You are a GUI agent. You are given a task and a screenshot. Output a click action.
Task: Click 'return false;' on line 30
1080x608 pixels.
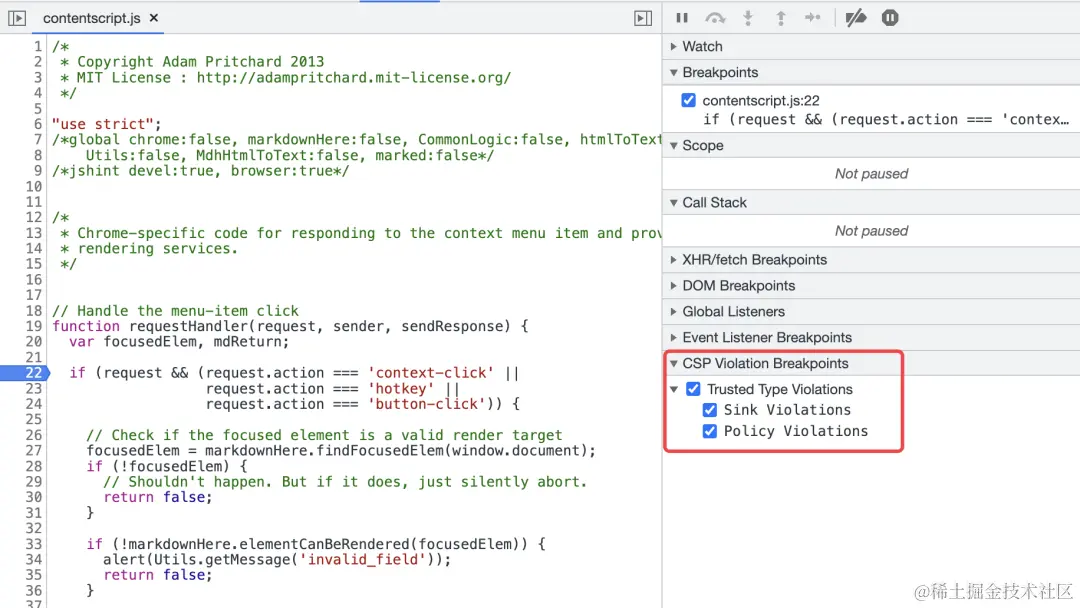(x=158, y=497)
